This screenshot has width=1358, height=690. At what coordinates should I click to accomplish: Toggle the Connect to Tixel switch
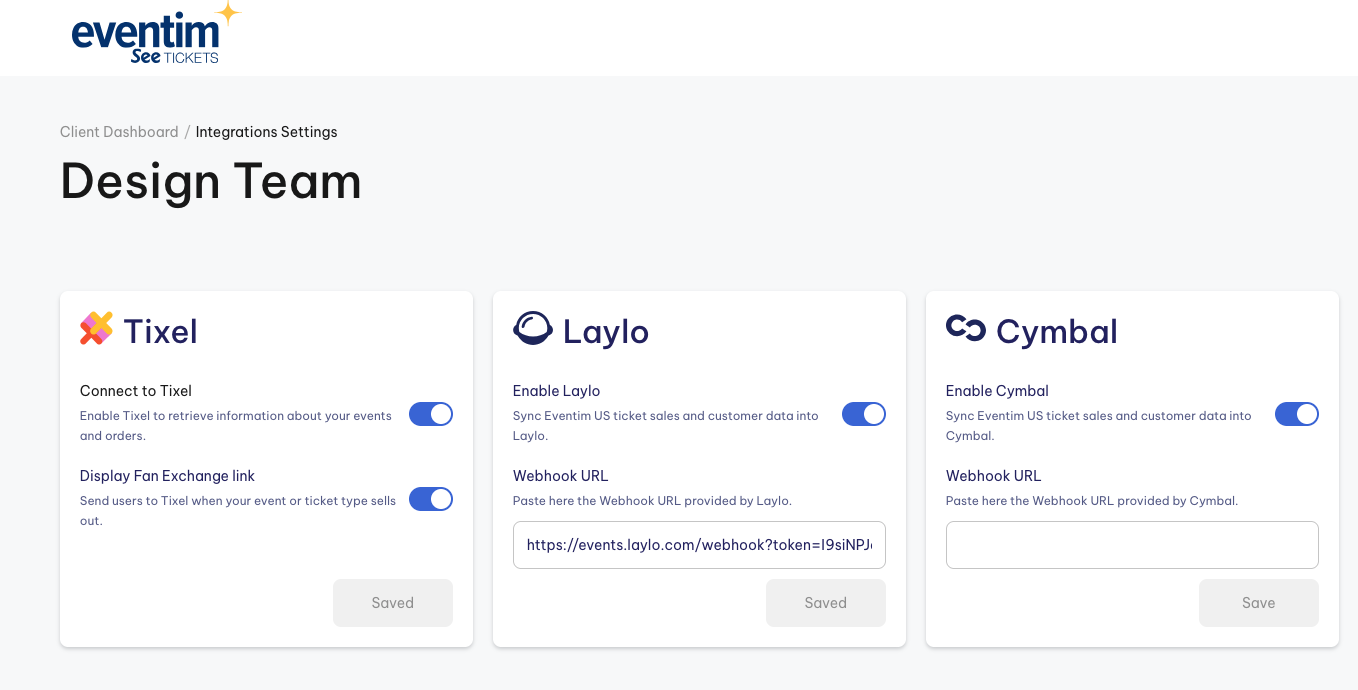coord(431,414)
